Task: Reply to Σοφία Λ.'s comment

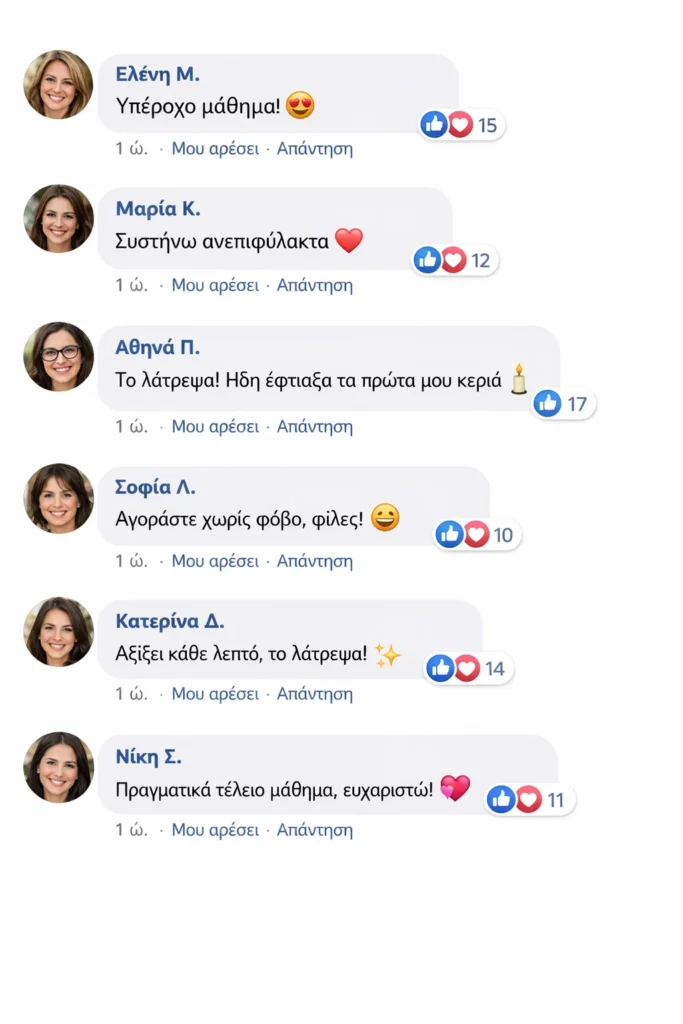Action: (x=314, y=561)
